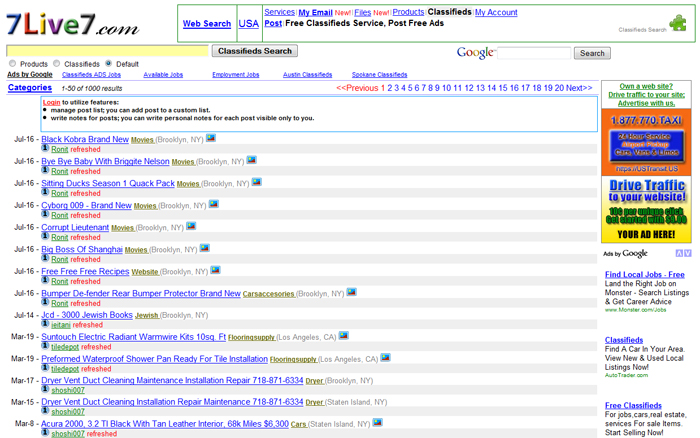Go to results page 2

point(390,88)
